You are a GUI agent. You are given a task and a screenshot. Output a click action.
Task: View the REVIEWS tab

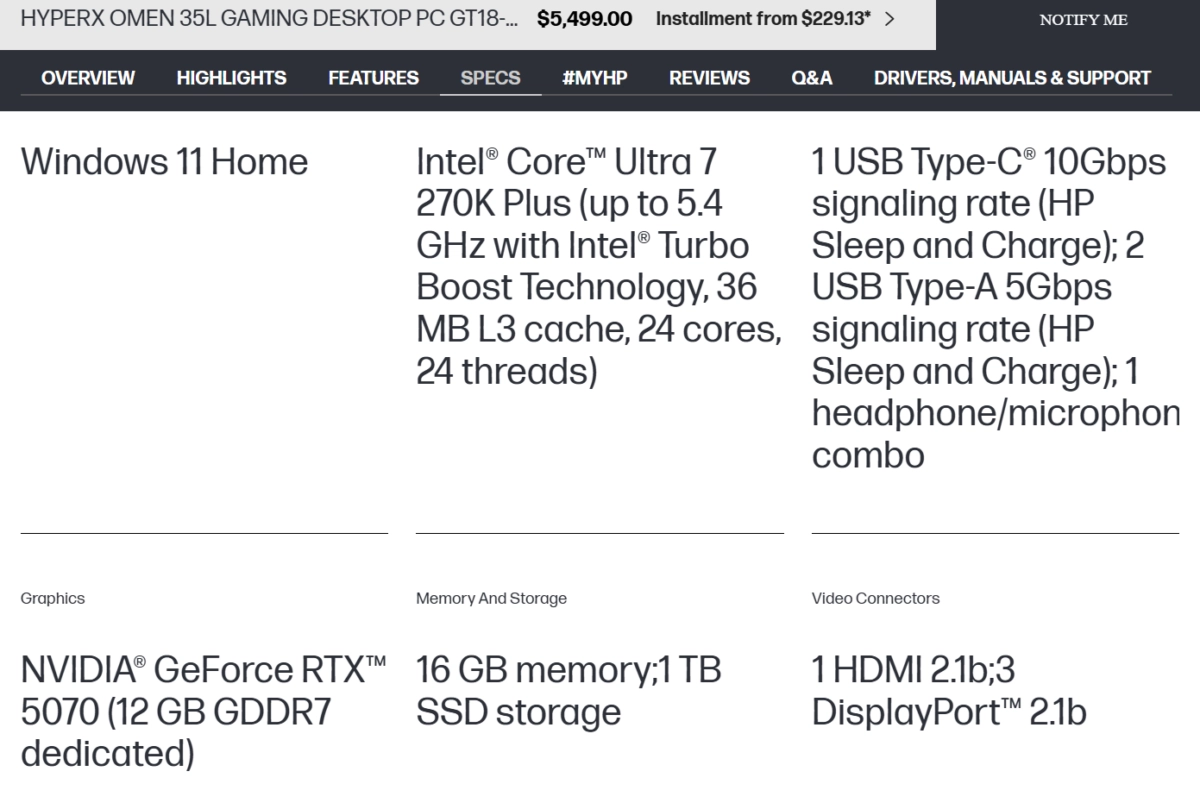click(709, 78)
